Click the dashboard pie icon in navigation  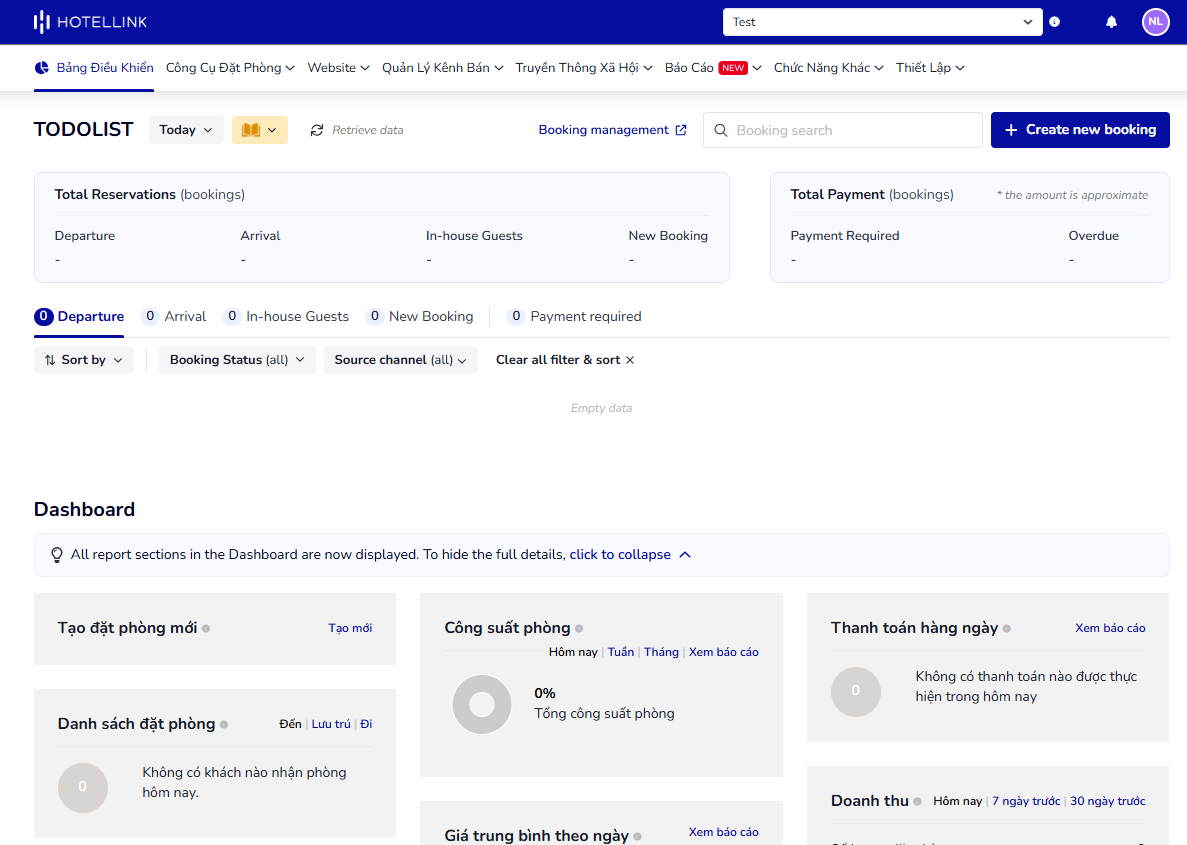[42, 67]
